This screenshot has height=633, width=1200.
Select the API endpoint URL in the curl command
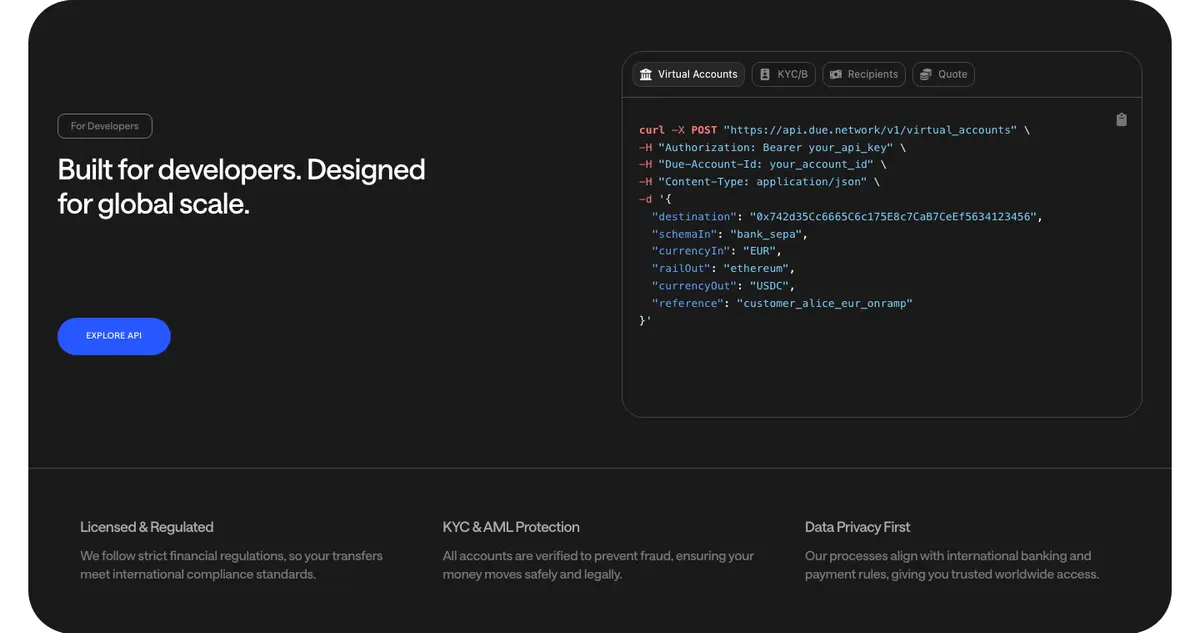[x=870, y=131]
